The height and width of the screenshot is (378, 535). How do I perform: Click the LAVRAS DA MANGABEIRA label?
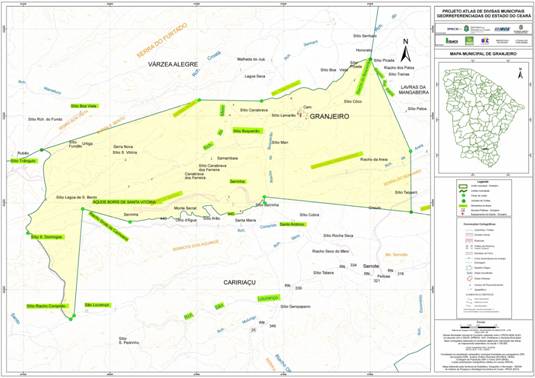coord(414,90)
